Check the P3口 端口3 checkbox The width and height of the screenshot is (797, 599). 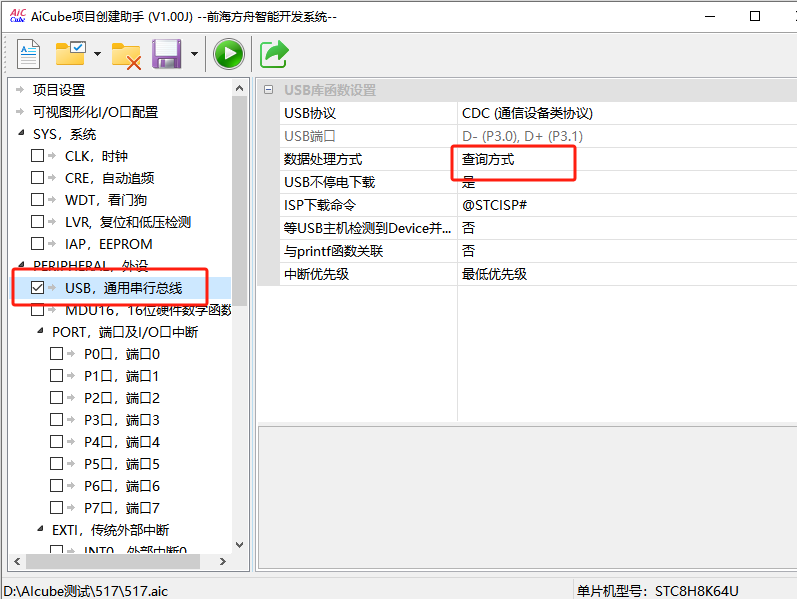[56, 420]
